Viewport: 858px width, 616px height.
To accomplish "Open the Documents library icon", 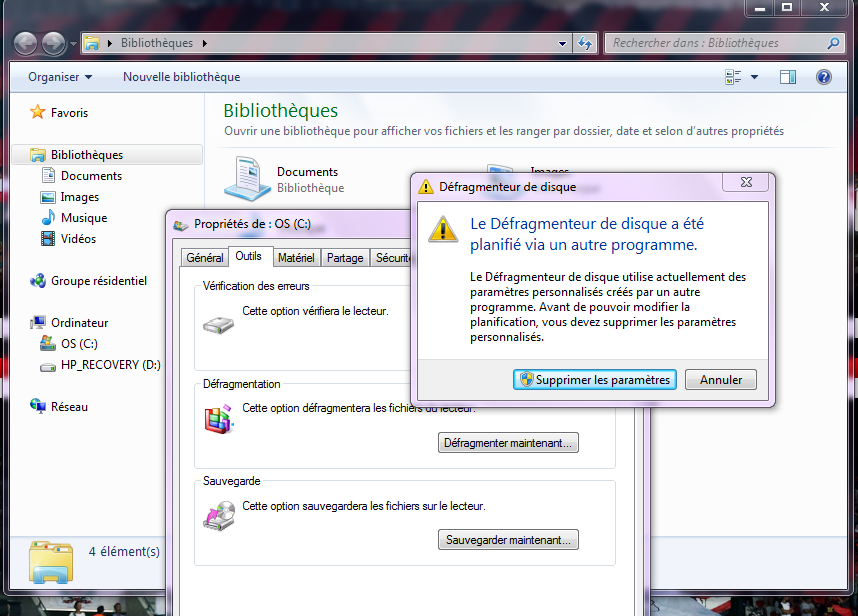I will point(246,178).
